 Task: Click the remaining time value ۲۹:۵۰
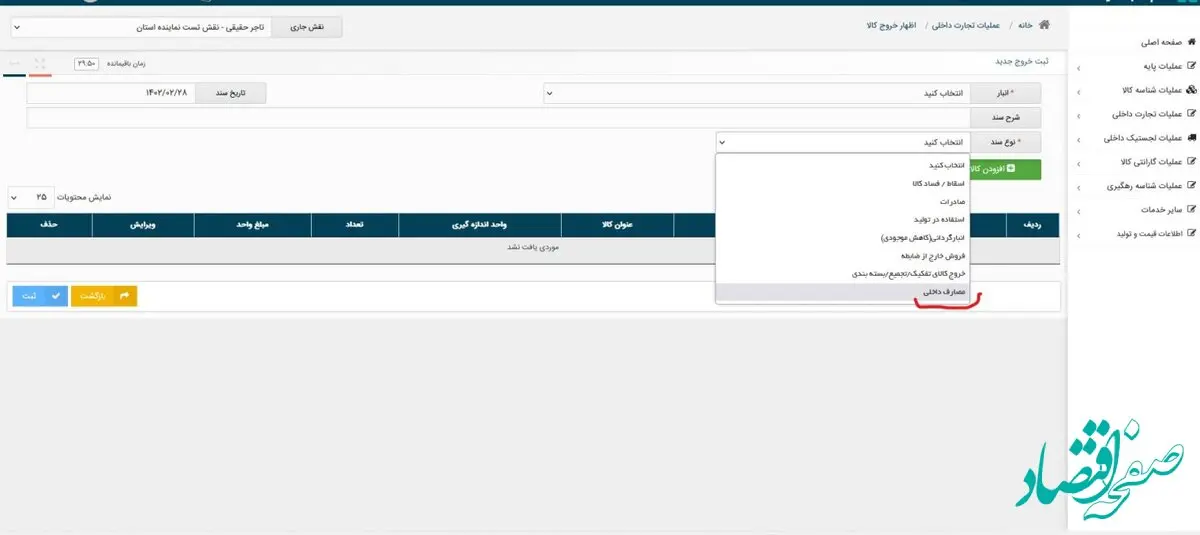coord(85,63)
